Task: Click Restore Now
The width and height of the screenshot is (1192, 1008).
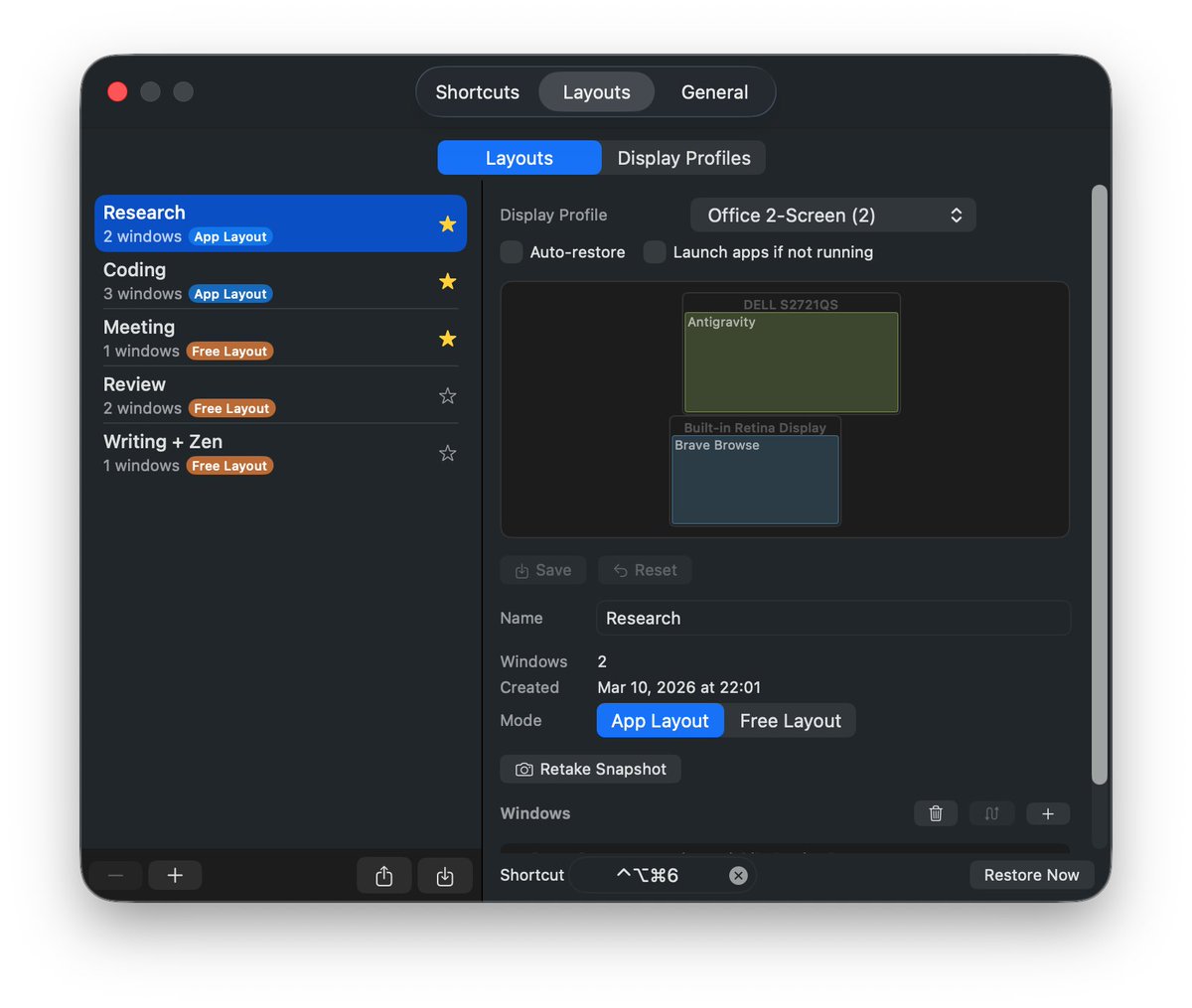Action: (x=1031, y=875)
